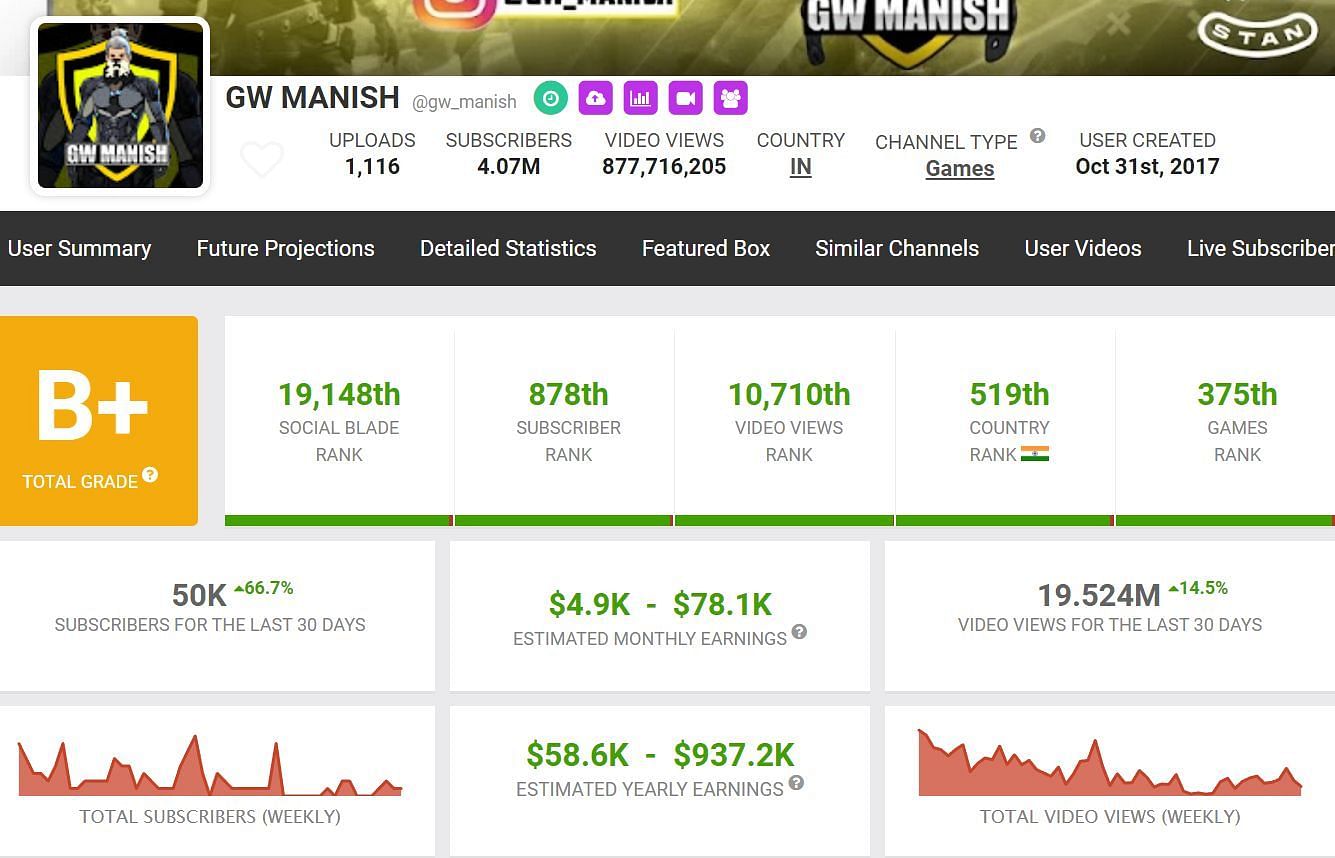Click the help icon beside Total Grade
Screen dimensions: 1335x858
coord(150,474)
